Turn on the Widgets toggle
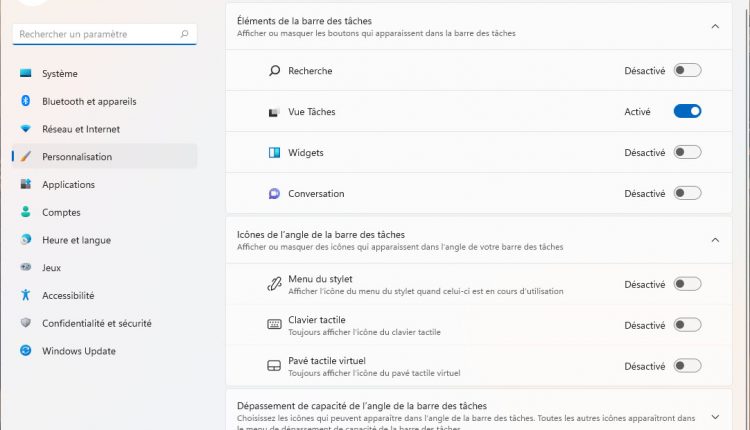The image size is (750, 430). pyautogui.click(x=687, y=153)
